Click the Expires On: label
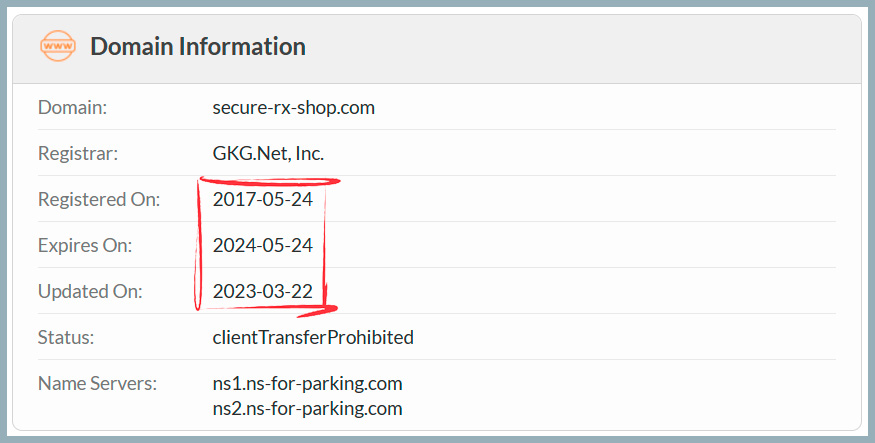 [85, 245]
